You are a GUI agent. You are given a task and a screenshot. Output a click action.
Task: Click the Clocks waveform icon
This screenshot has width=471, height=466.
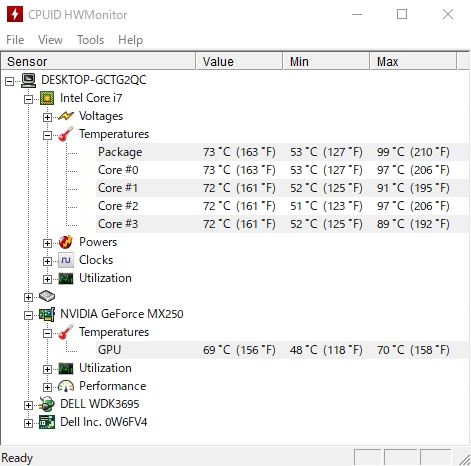click(x=66, y=260)
